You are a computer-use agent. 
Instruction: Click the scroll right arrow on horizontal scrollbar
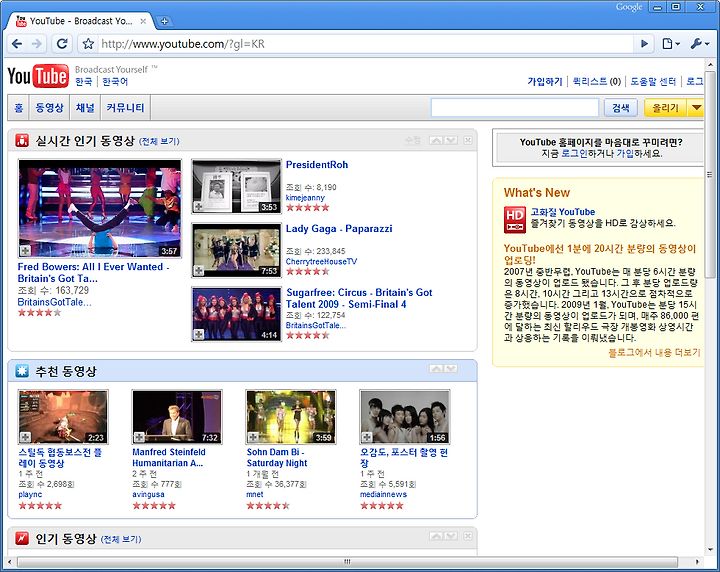point(697,561)
